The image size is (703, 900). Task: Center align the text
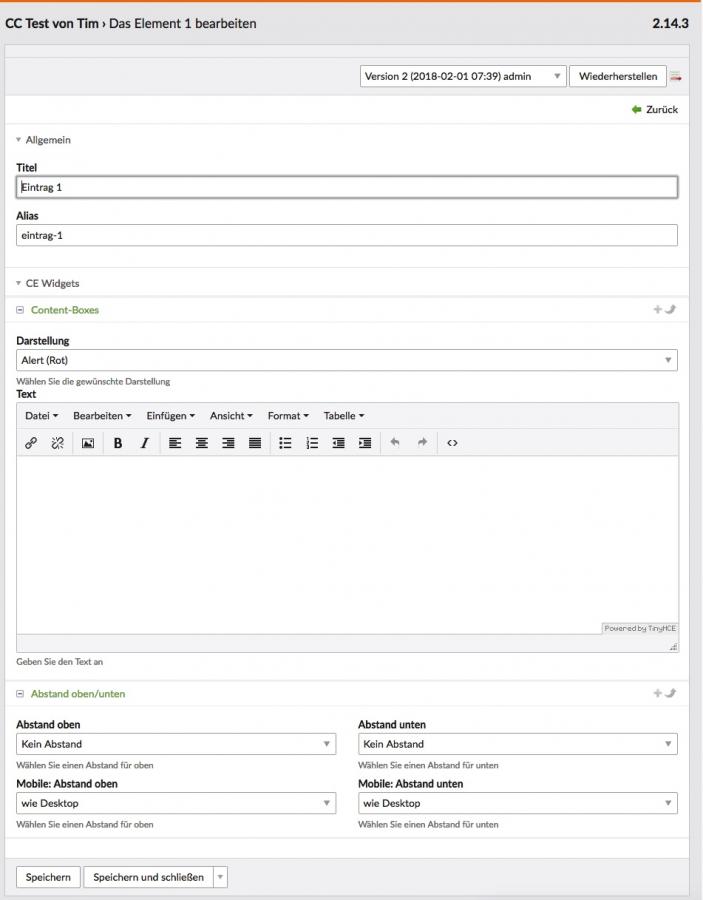point(201,443)
